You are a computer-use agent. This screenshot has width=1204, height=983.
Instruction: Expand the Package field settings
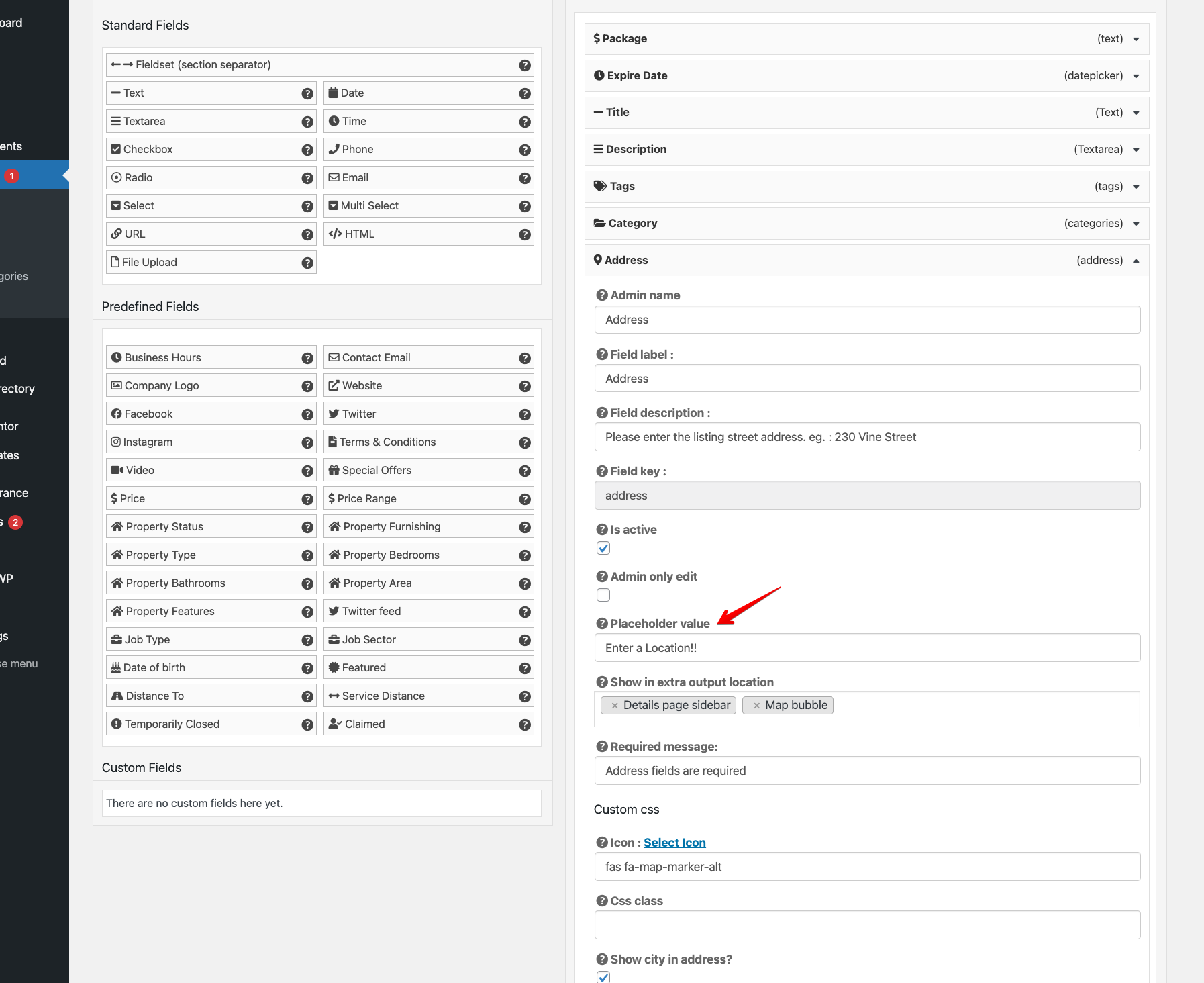pos(1136,38)
